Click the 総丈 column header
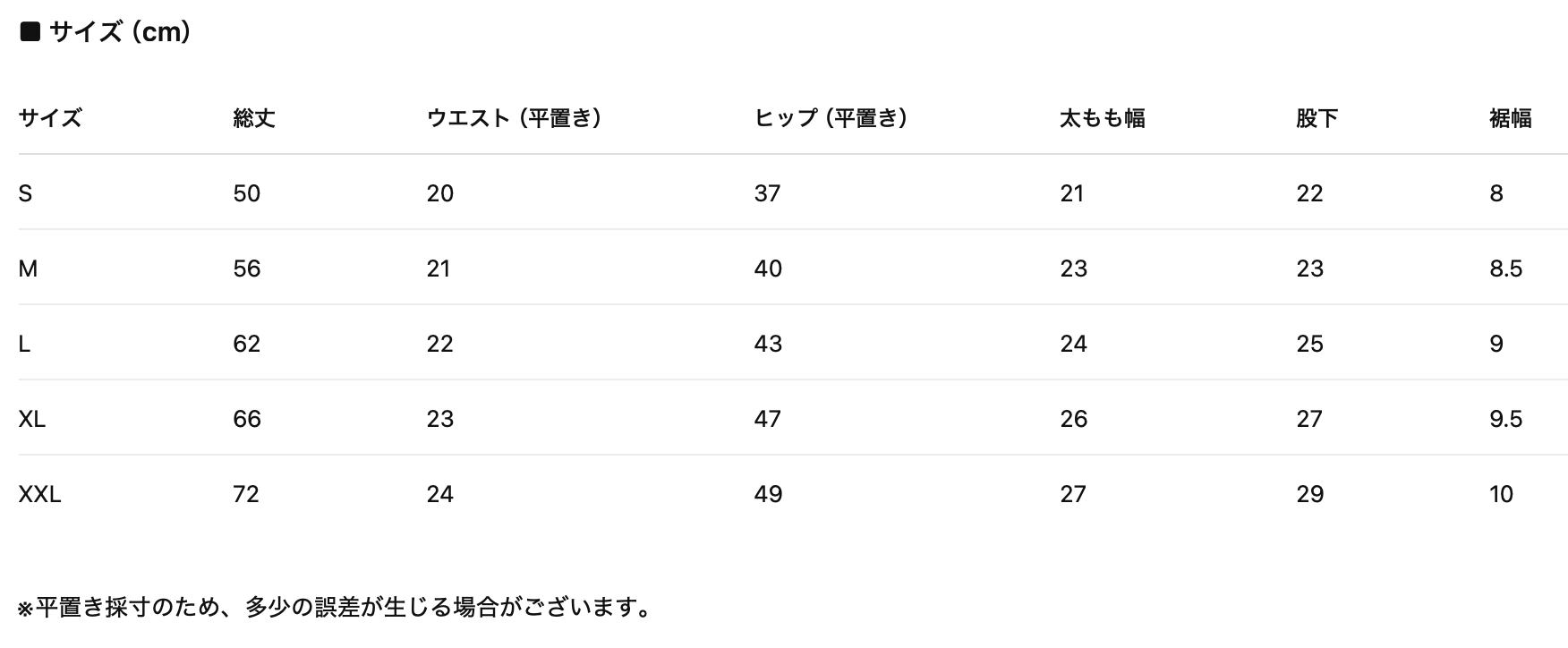 pyautogui.click(x=253, y=118)
